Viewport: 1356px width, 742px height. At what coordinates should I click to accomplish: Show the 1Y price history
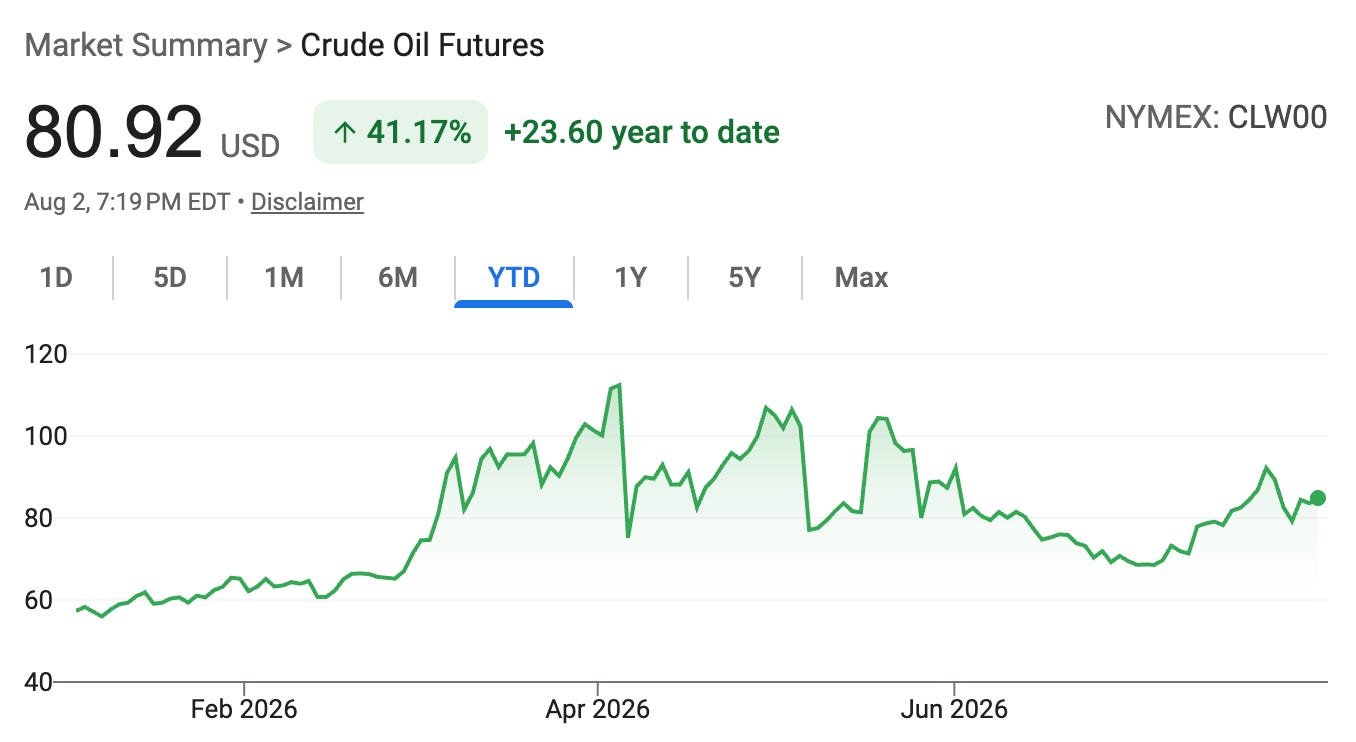click(630, 277)
